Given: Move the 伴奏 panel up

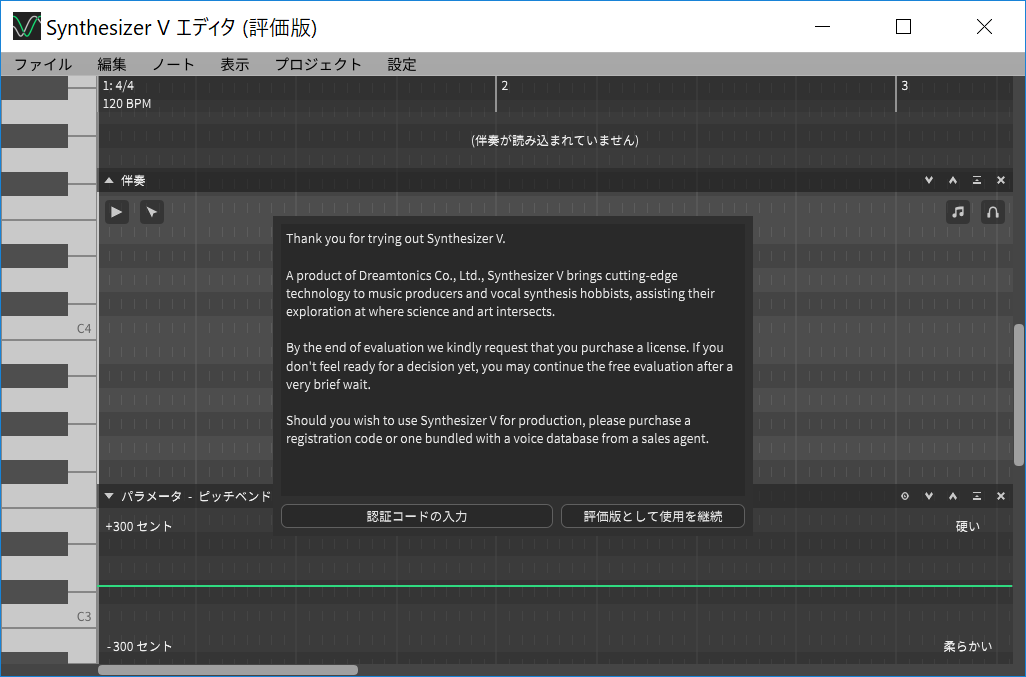Looking at the screenshot, I should pos(953,180).
